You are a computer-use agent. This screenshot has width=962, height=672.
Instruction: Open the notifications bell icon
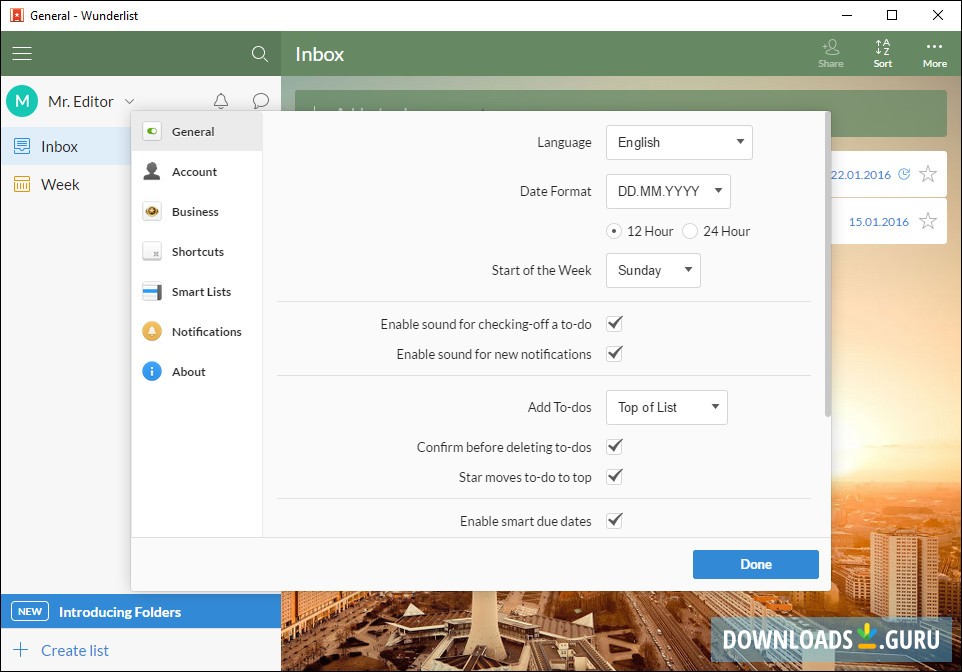pos(221,101)
